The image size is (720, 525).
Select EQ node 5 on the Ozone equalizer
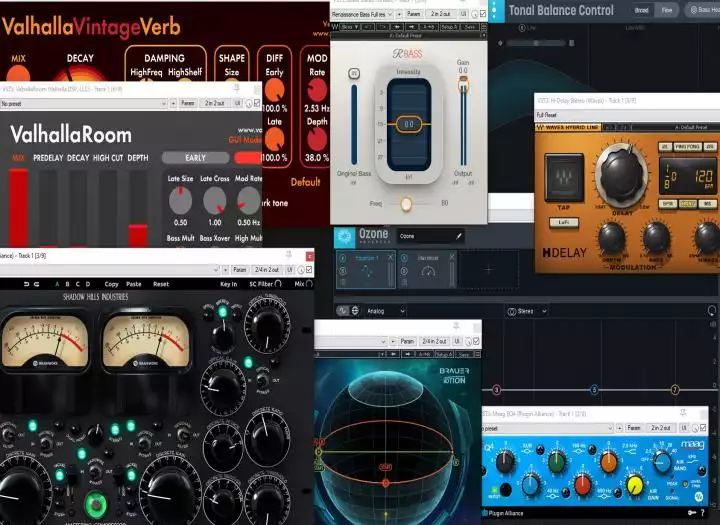pos(594,390)
